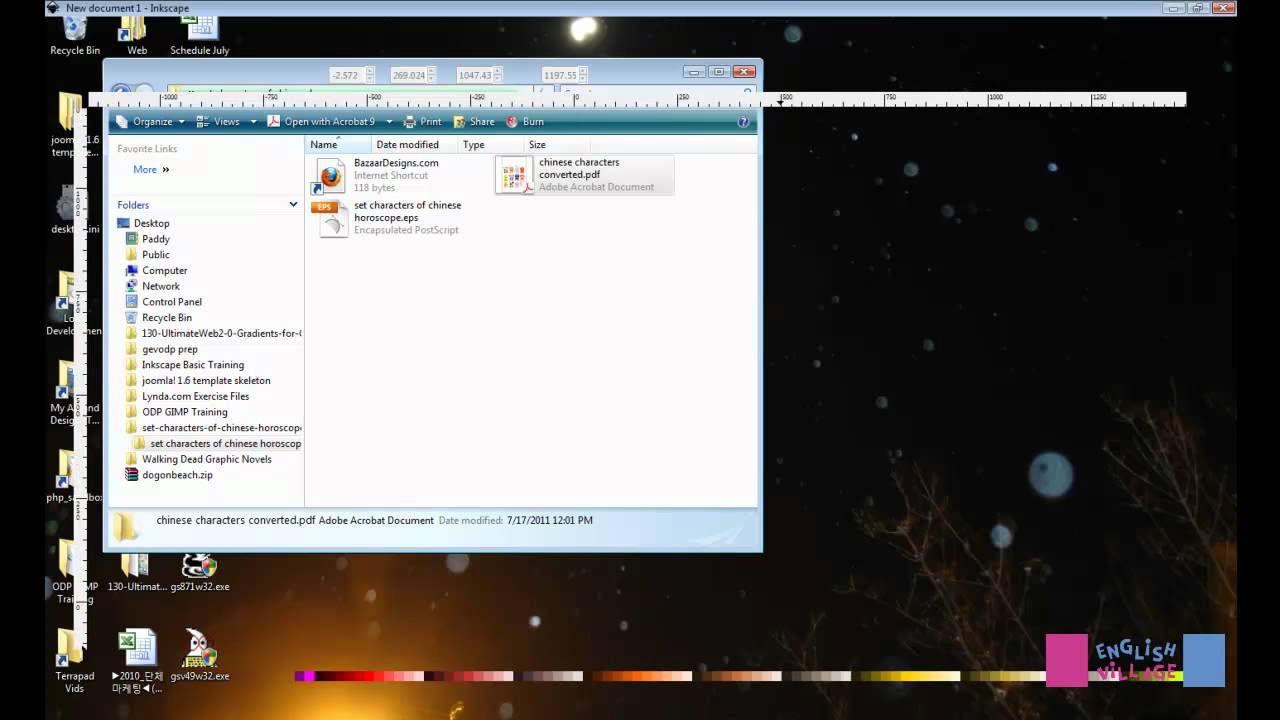Click Inkscape title bar app icon

click(53, 8)
